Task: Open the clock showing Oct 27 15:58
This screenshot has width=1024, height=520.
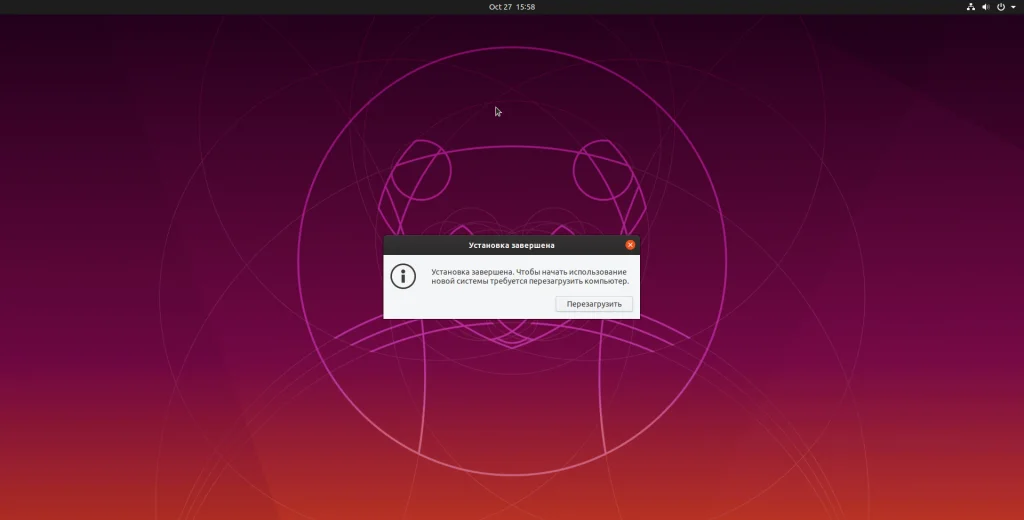Action: coord(512,7)
